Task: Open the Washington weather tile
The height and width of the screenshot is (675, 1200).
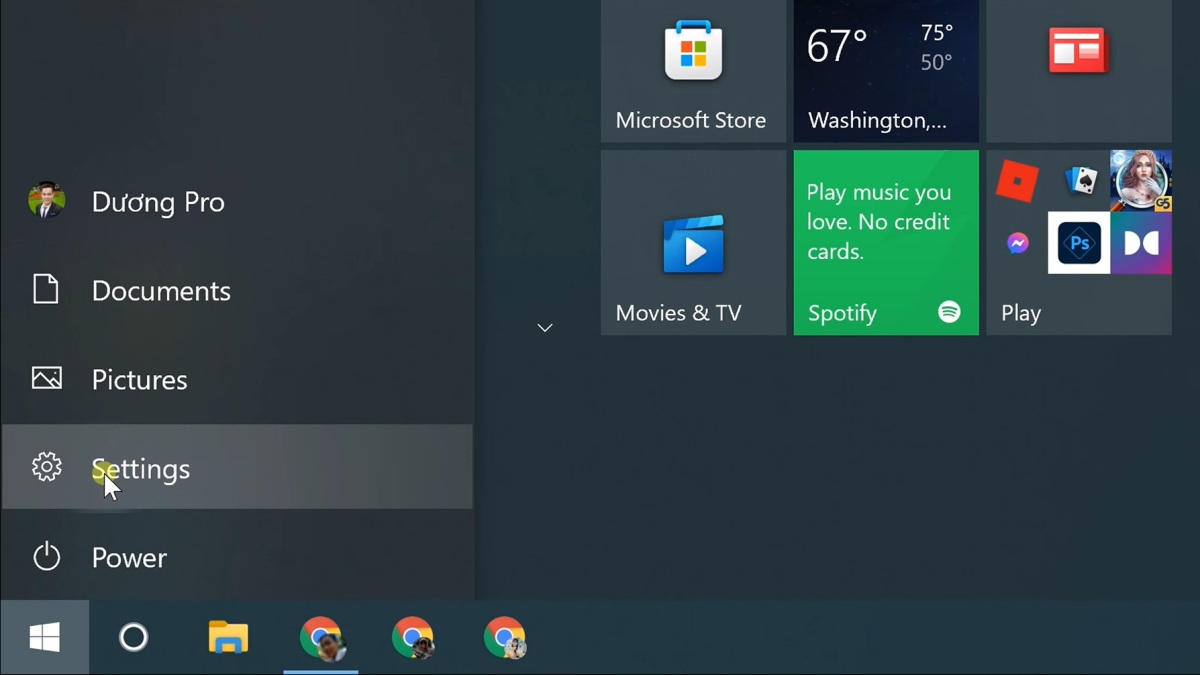Action: point(886,70)
